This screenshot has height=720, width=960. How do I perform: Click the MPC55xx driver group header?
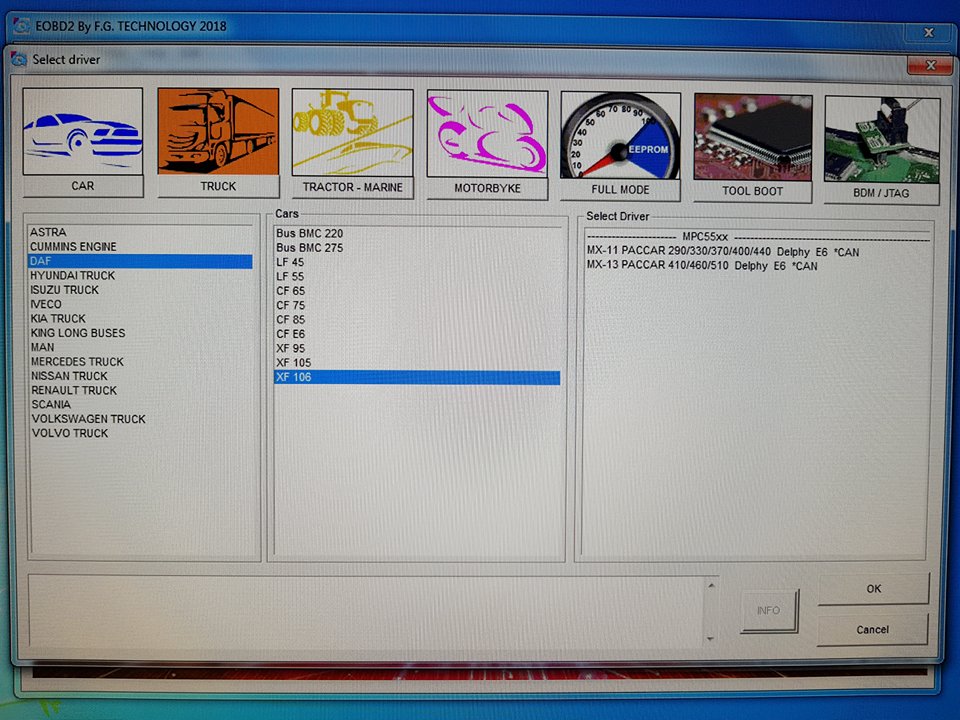(705, 237)
